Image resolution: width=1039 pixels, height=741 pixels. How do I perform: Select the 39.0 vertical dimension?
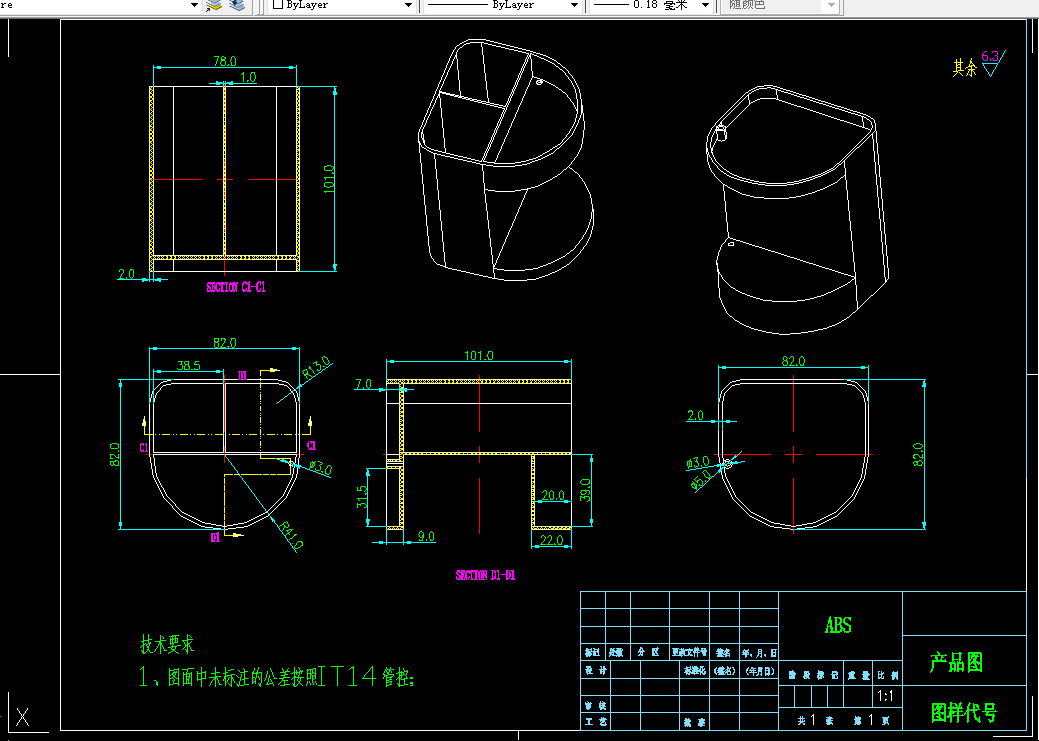coord(586,491)
